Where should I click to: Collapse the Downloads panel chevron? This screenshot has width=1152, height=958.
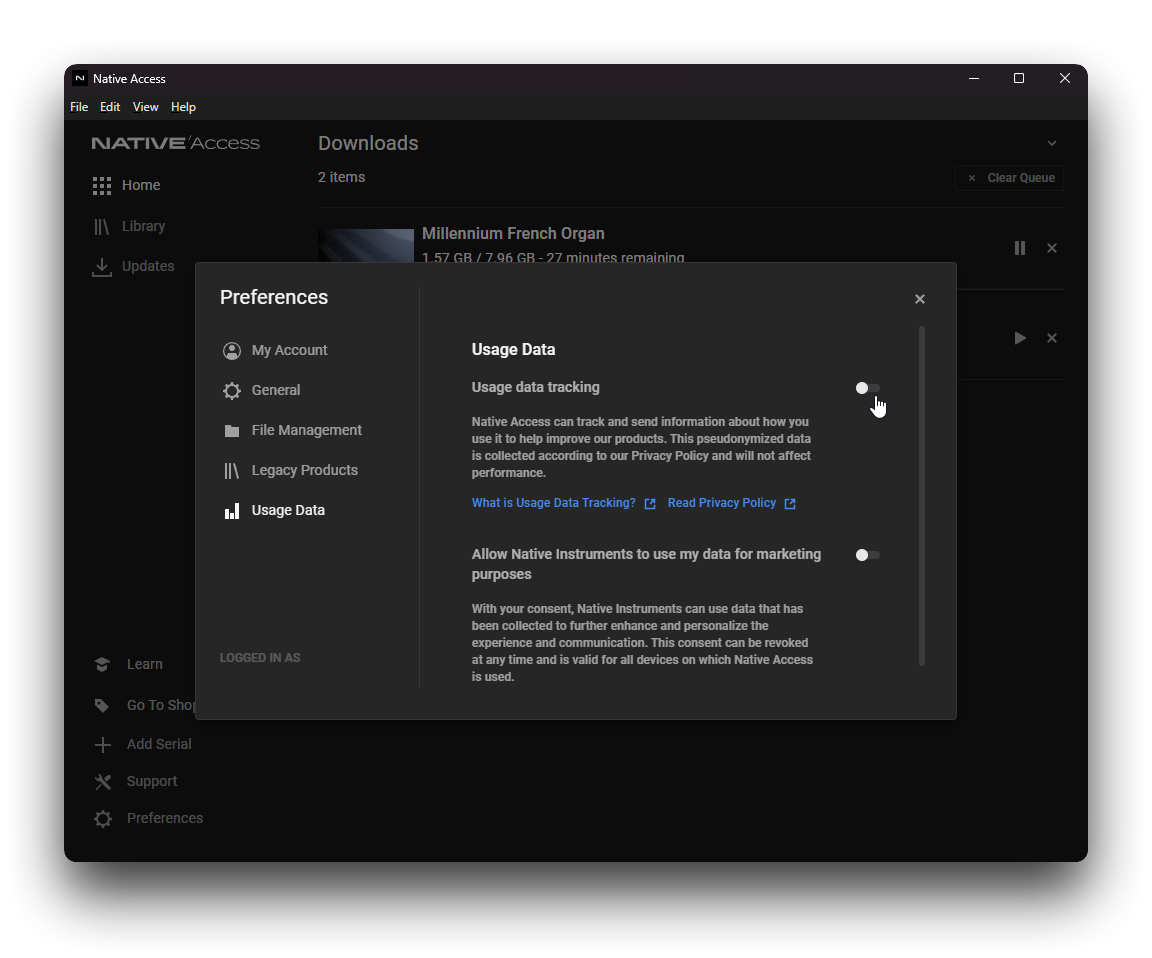(1052, 143)
